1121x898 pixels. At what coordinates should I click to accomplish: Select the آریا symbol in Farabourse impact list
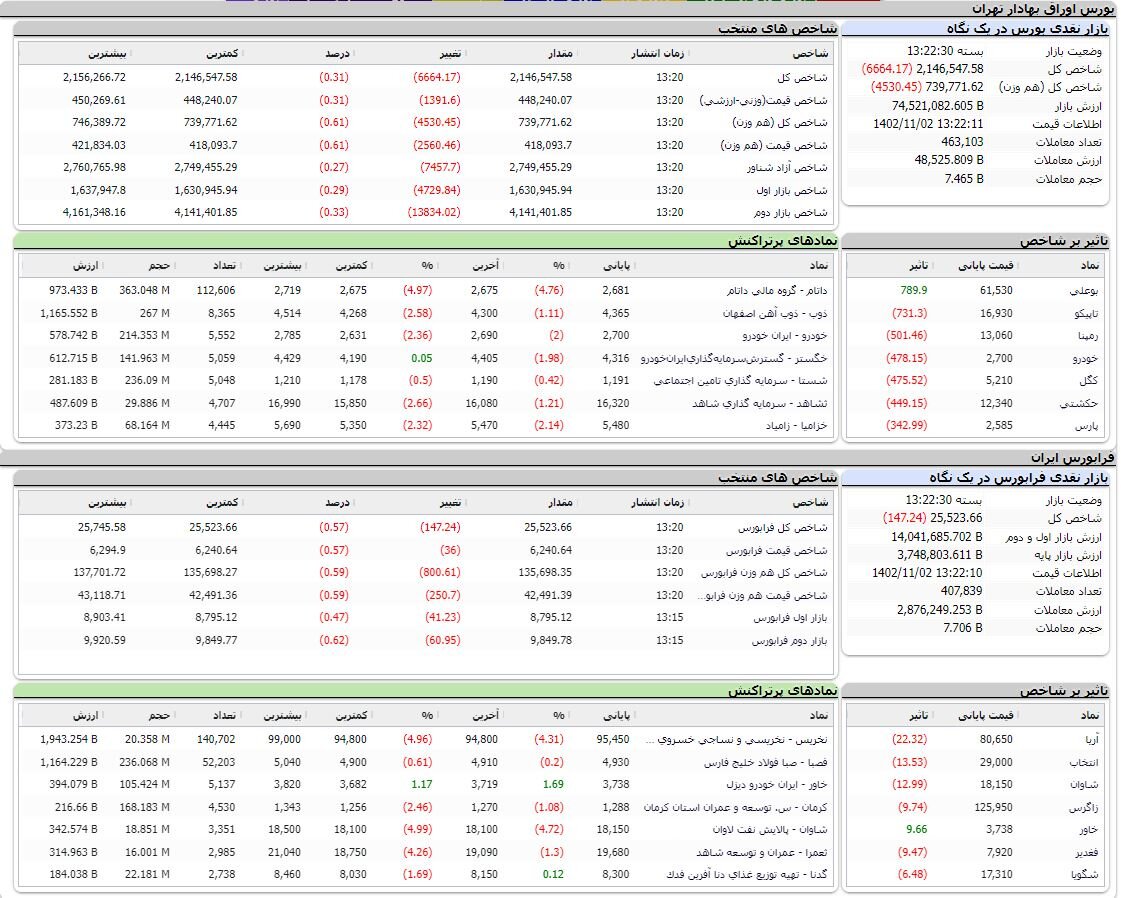coord(1090,740)
